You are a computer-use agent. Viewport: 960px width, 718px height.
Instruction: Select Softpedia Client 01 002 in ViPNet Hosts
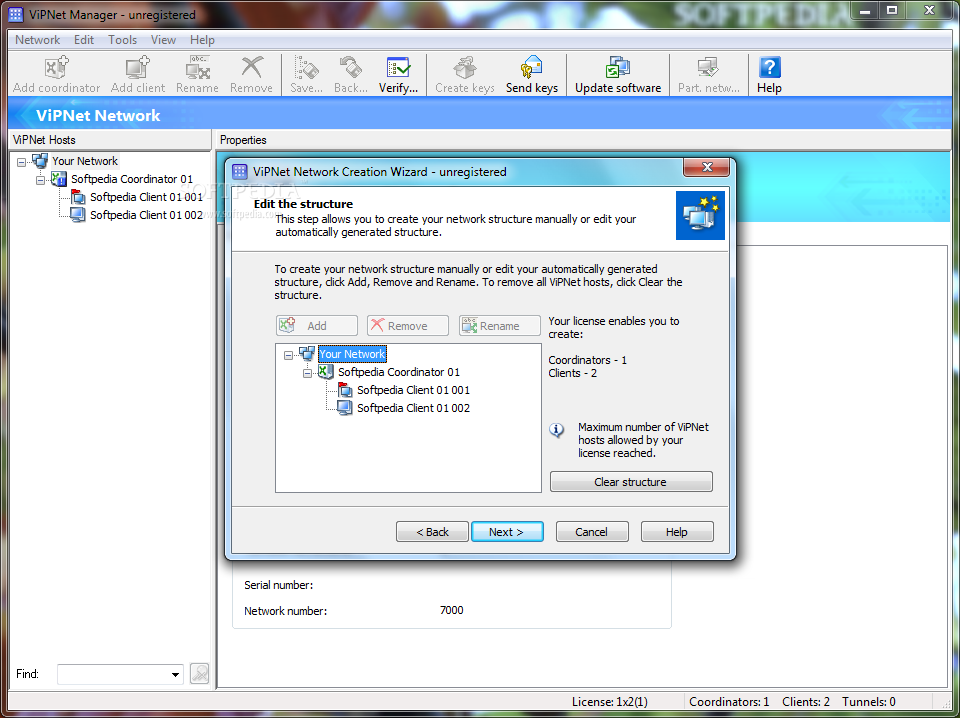click(x=146, y=215)
